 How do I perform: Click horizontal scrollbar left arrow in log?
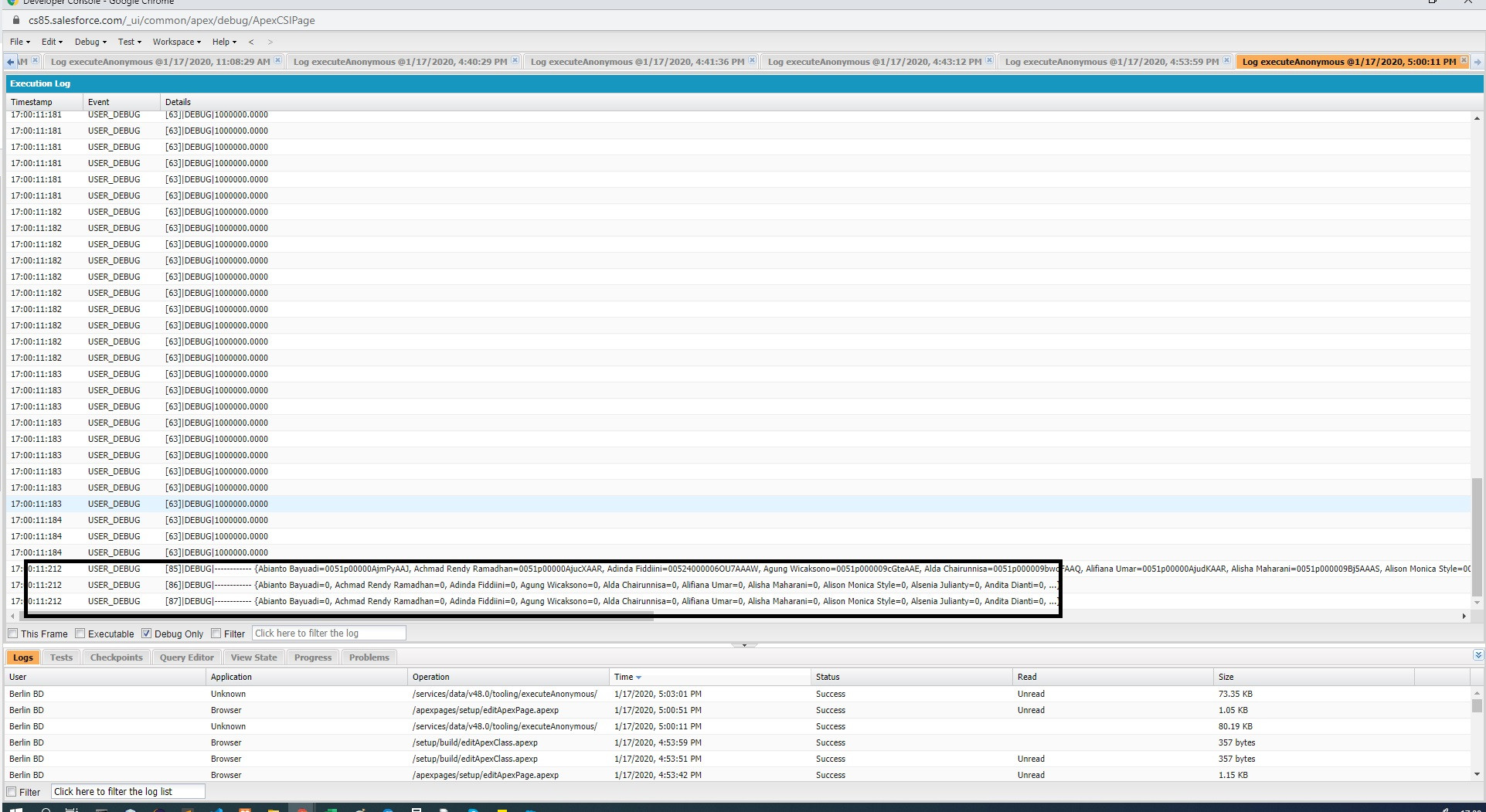(11, 616)
